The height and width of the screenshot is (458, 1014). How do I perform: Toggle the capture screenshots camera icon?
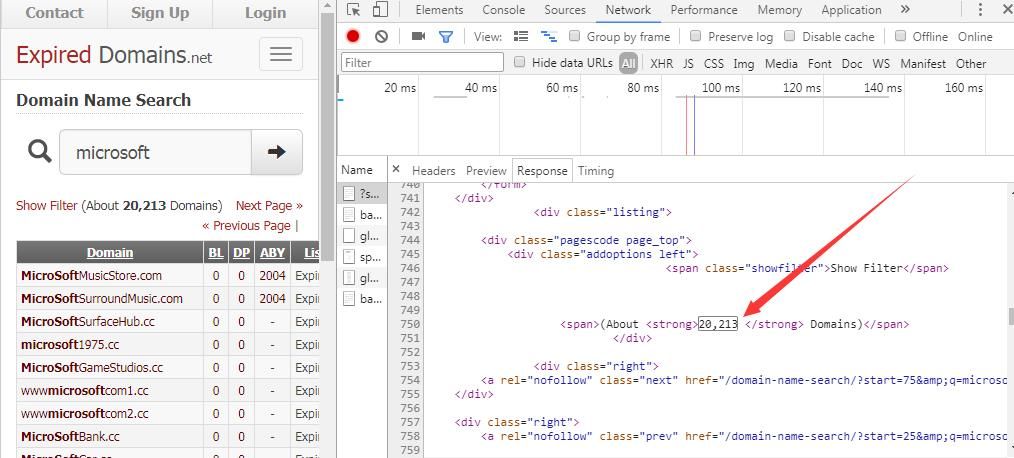418,36
